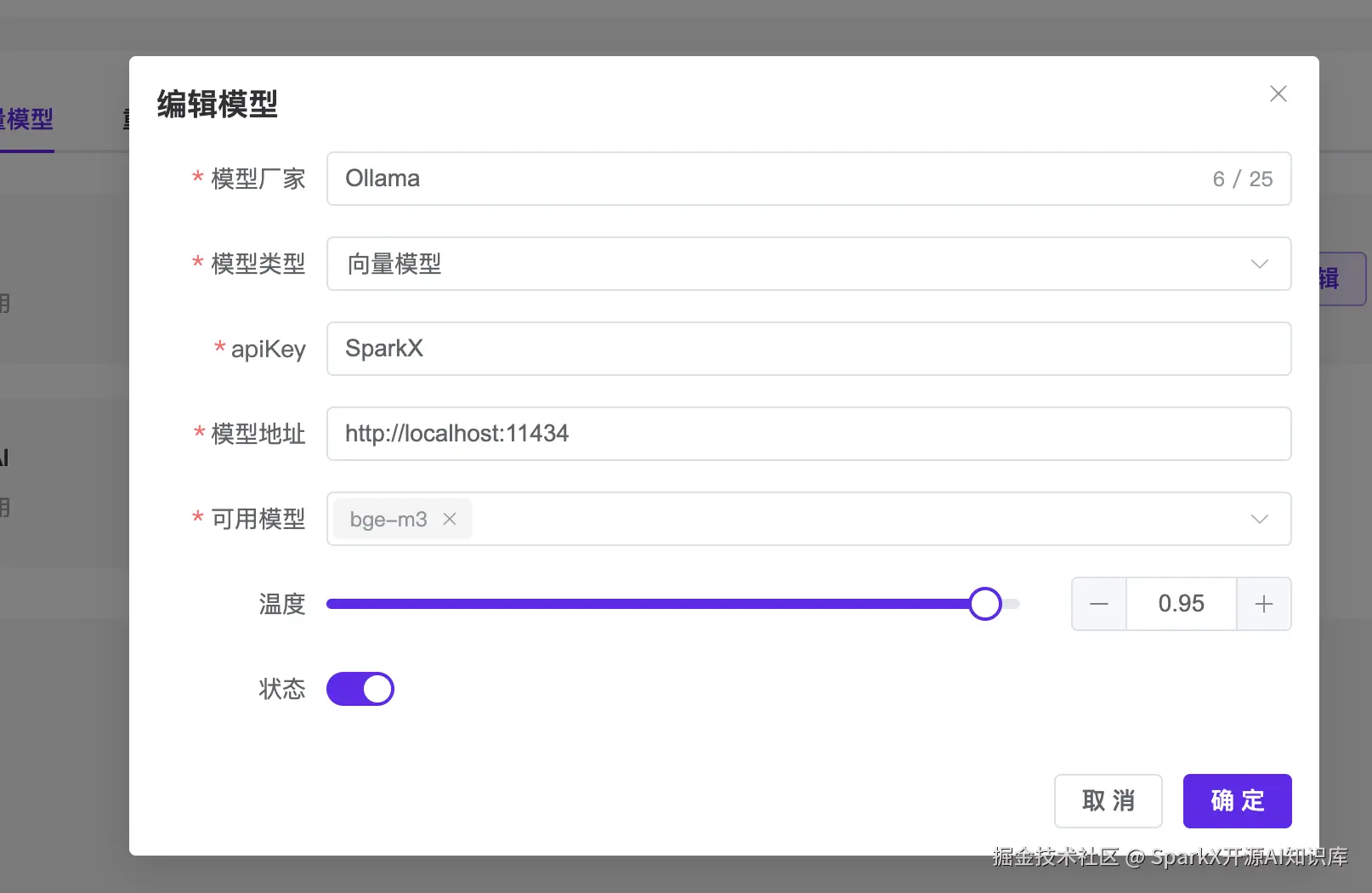Click the 0.95 temperature value box

[x=1182, y=604]
